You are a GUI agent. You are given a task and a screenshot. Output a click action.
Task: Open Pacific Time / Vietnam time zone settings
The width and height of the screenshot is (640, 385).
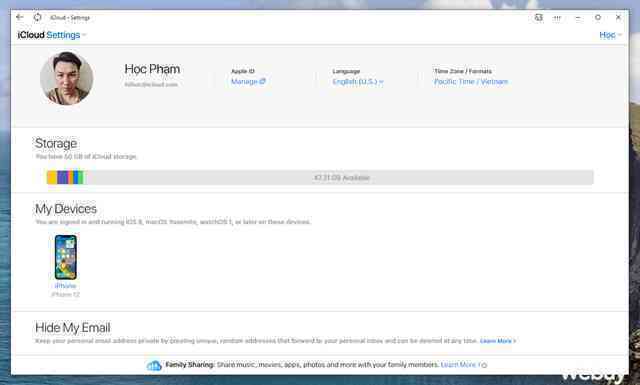[x=471, y=82]
